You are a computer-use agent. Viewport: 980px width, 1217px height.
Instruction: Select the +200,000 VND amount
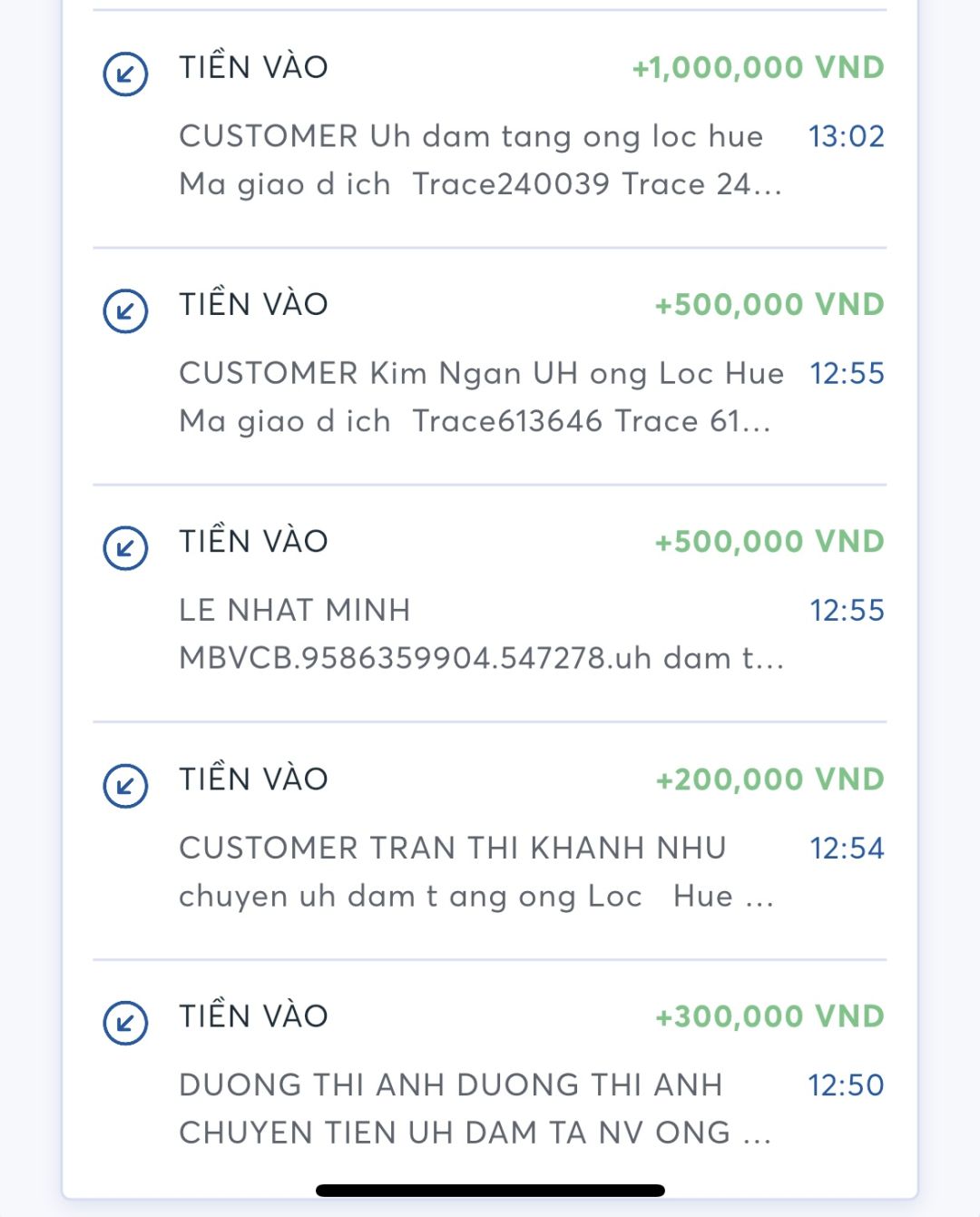point(769,780)
